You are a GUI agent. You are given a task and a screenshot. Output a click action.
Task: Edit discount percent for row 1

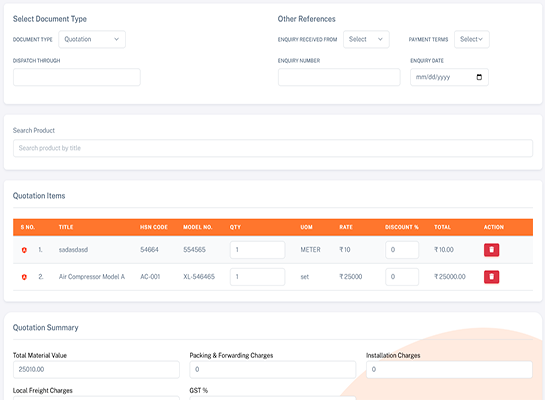[402, 250]
